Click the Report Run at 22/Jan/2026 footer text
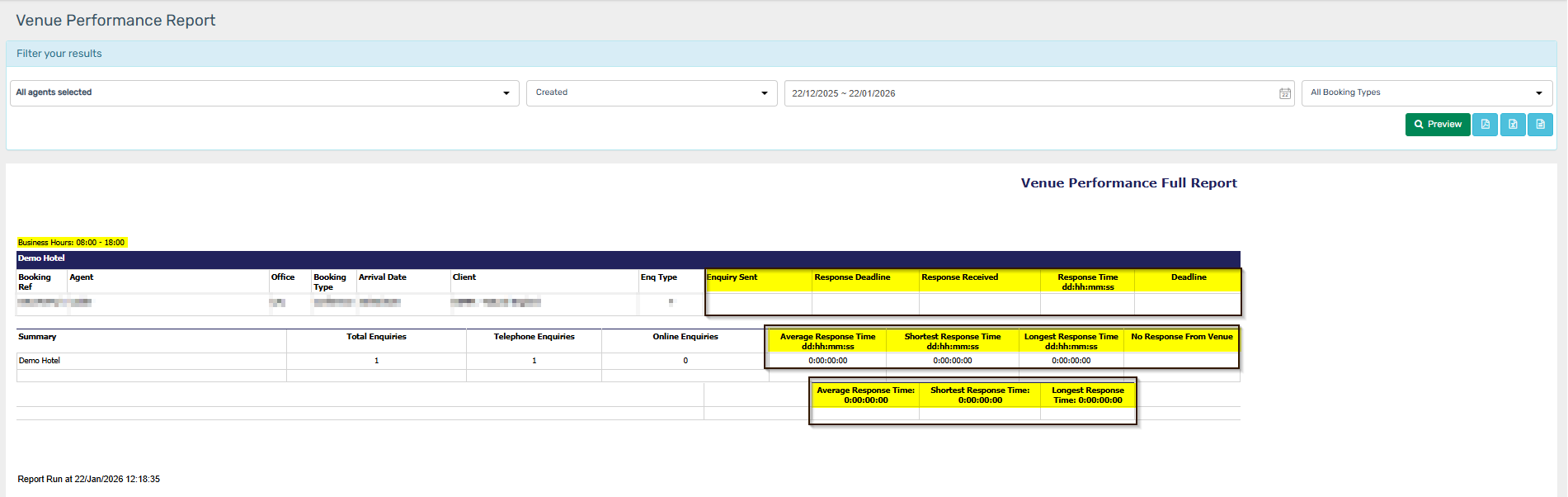This screenshot has width=1568, height=497. [x=89, y=480]
